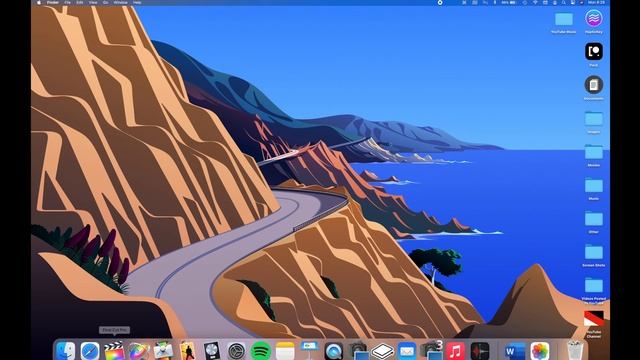Screen dimensions: 640x360
Task: Open the white stacked-layers app in Dock
Action: [x=382, y=351]
